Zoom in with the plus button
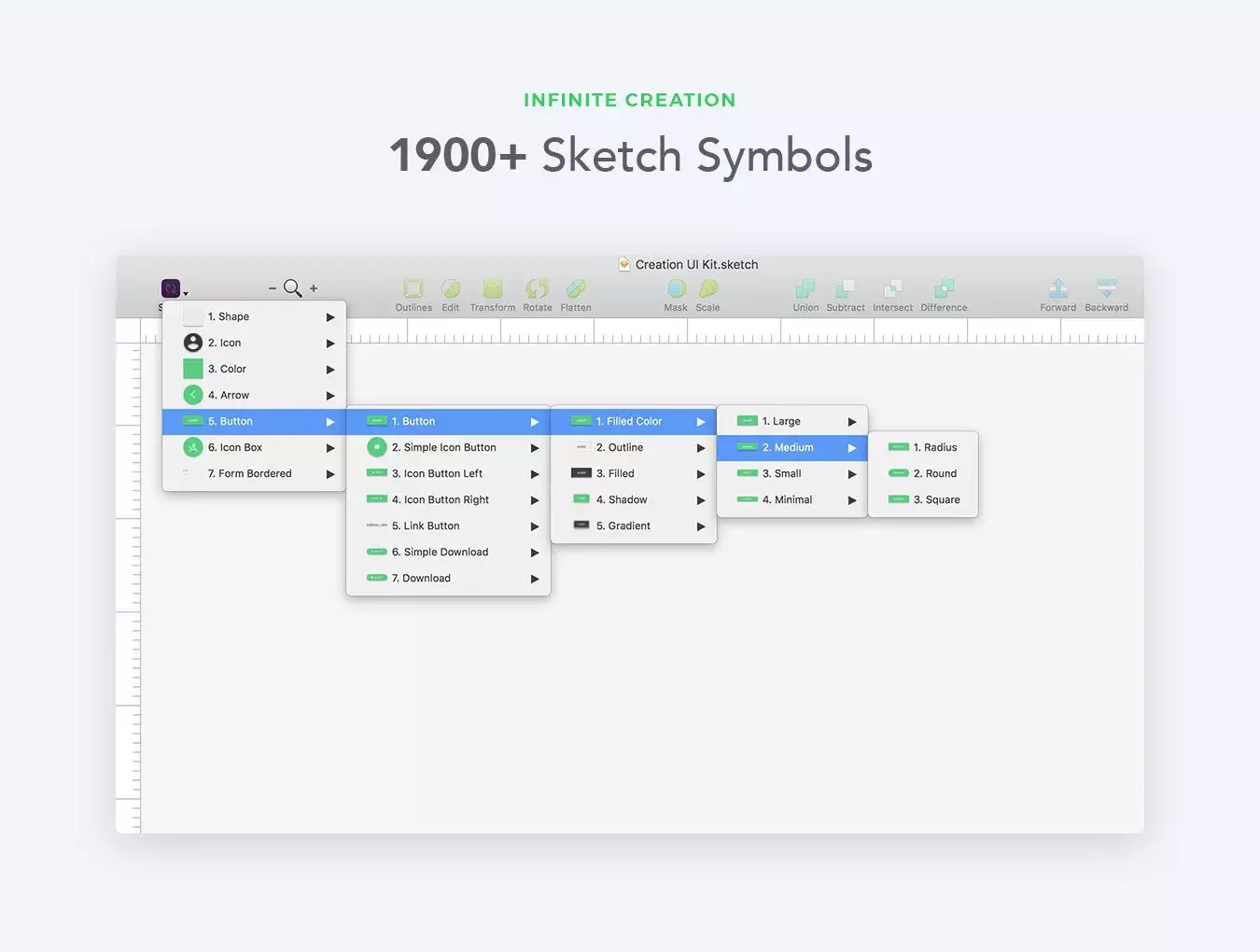The width and height of the screenshot is (1260, 952). tap(314, 288)
